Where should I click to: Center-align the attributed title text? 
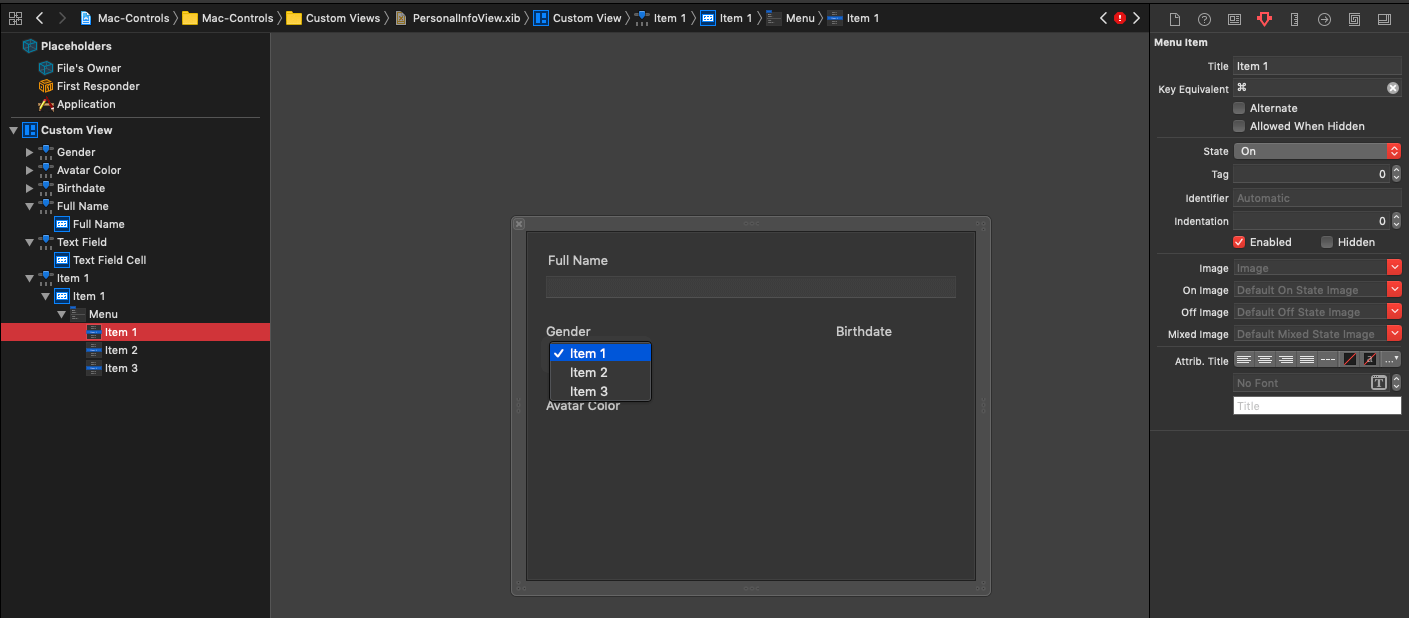pyautogui.click(x=1265, y=359)
